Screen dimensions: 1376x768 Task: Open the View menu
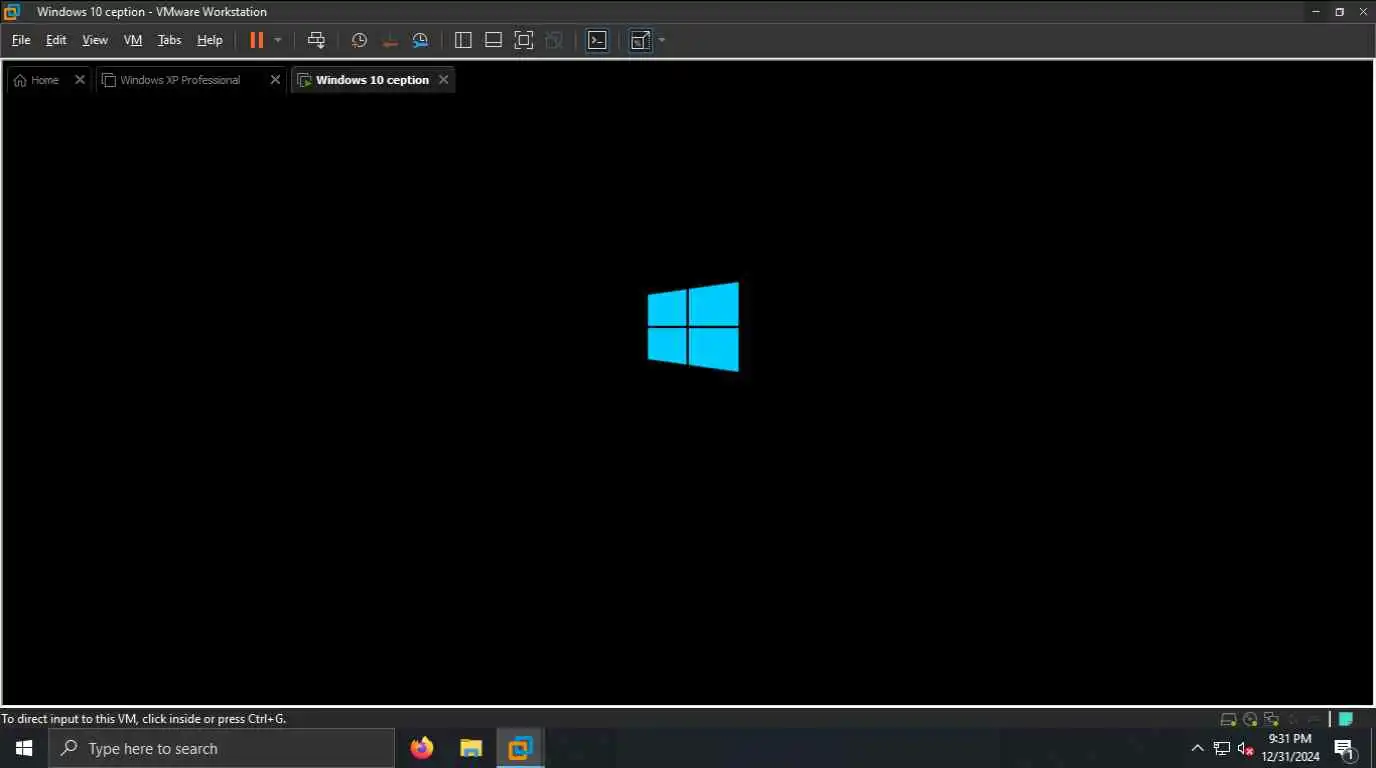[95, 40]
